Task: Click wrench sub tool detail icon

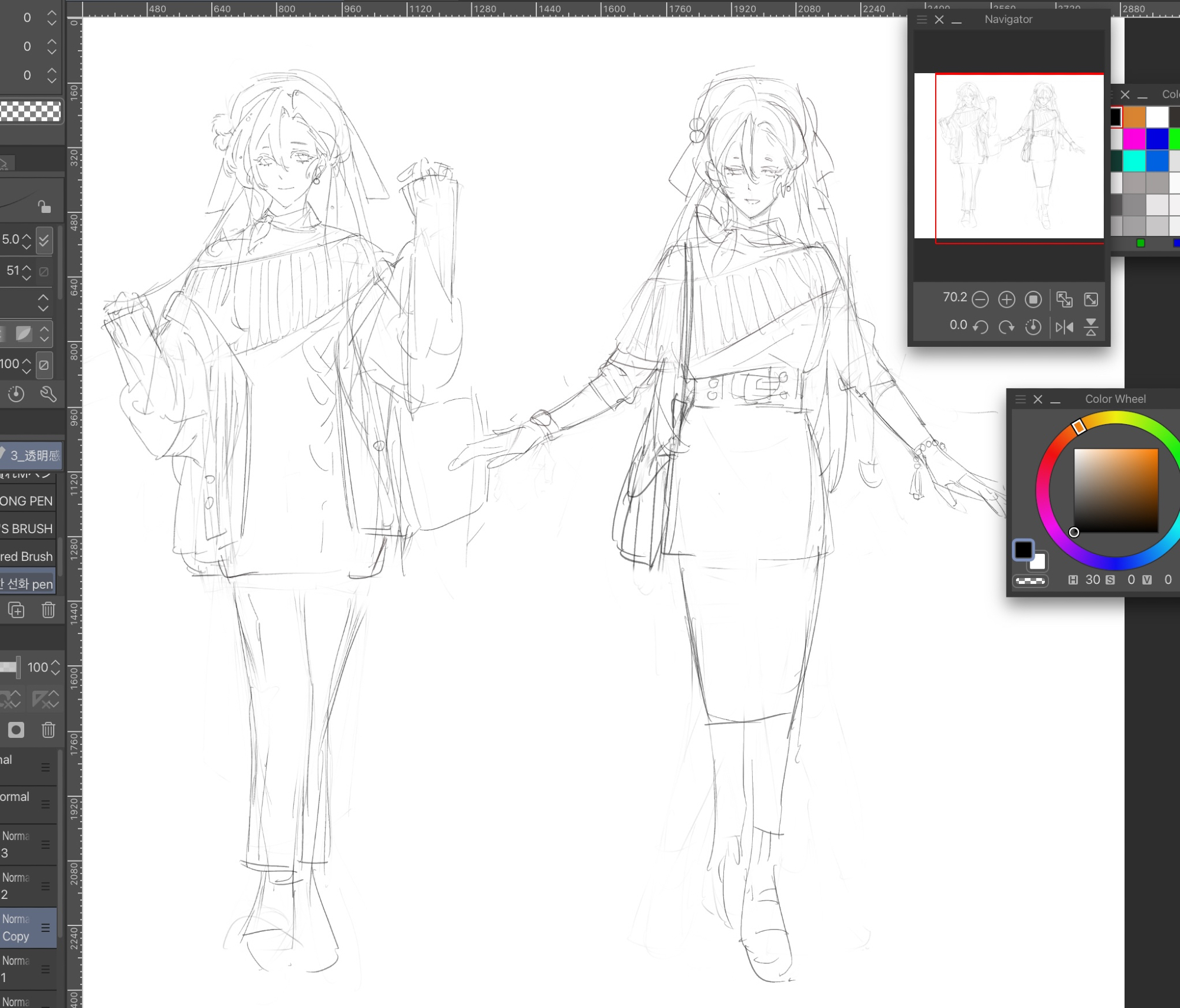Action: 48,394
